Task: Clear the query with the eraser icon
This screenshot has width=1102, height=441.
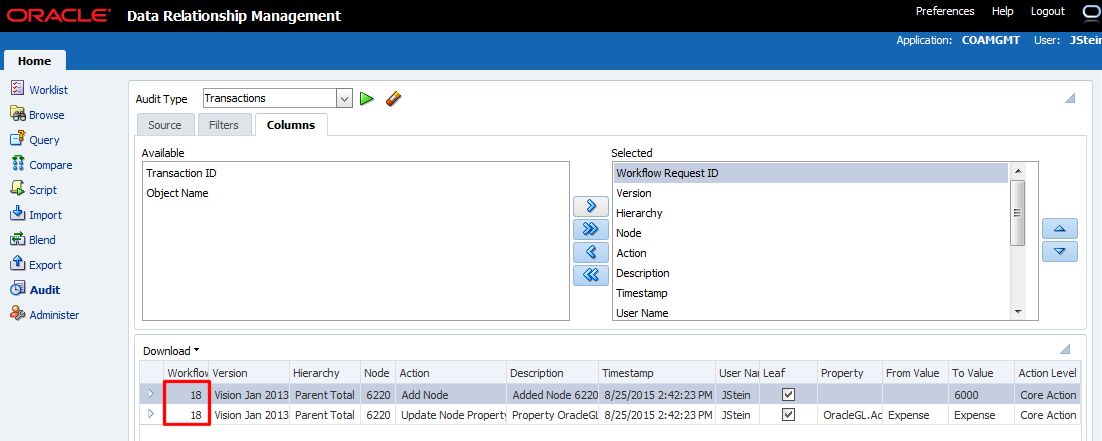Action: point(394,99)
